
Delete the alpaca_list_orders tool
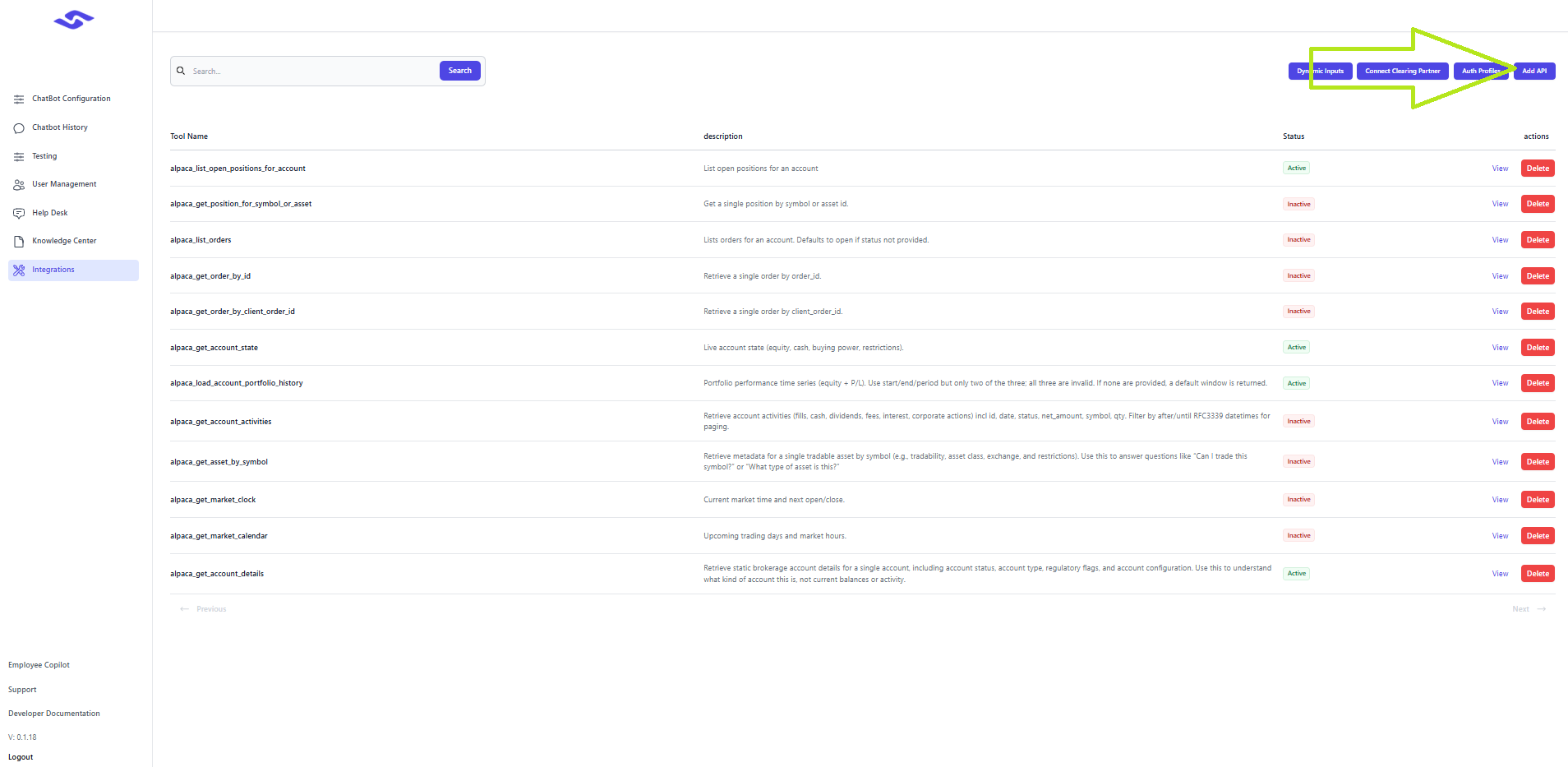[x=1537, y=240]
